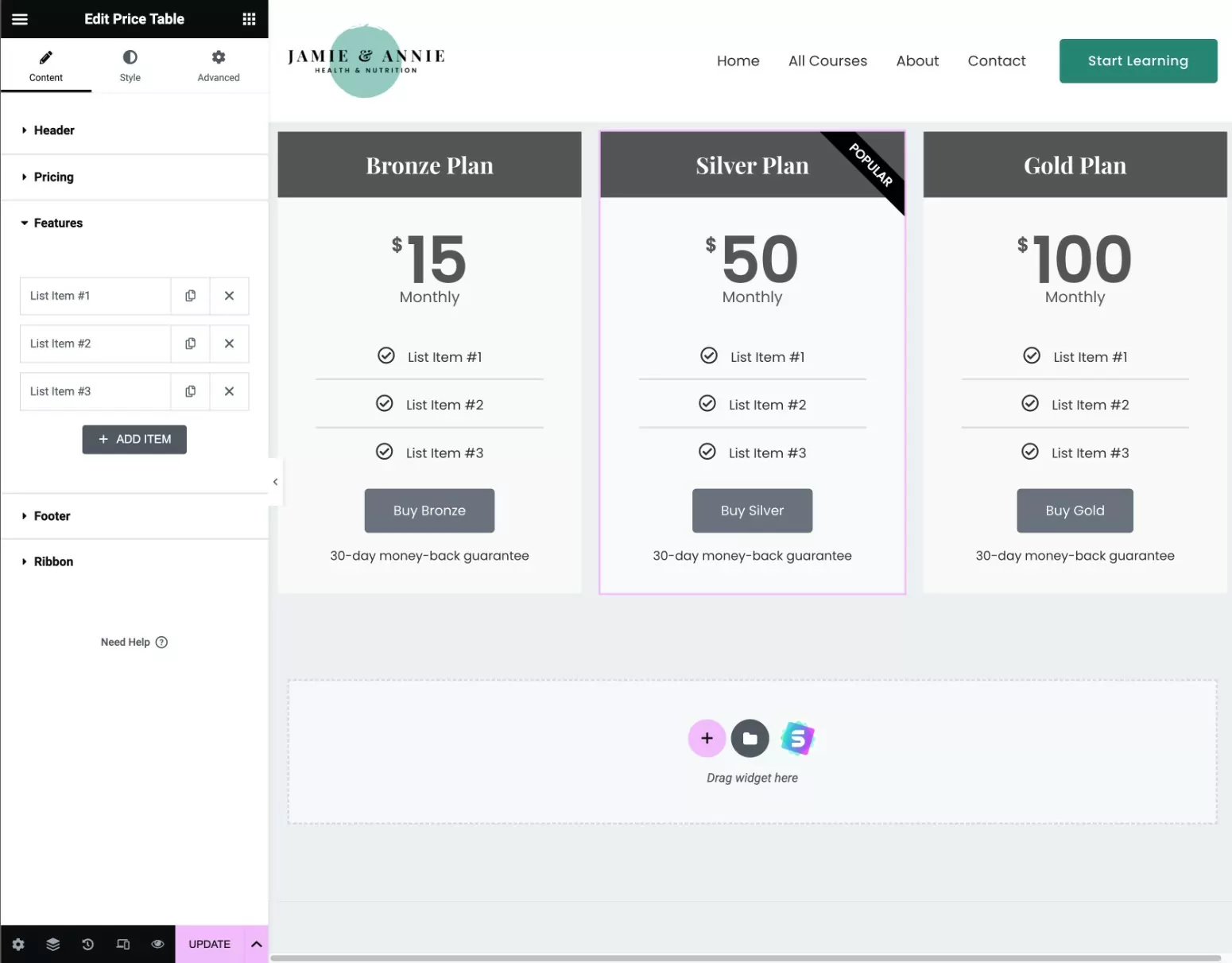Click check icon beside Gold List Item #1
This screenshot has height=963, width=1232.
point(1032,356)
